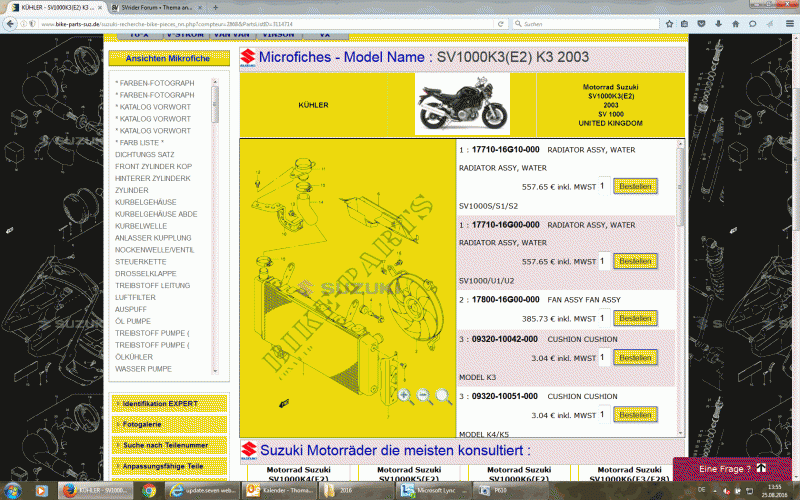Switch to the Outlook Kalender taskbar window

click(279, 491)
